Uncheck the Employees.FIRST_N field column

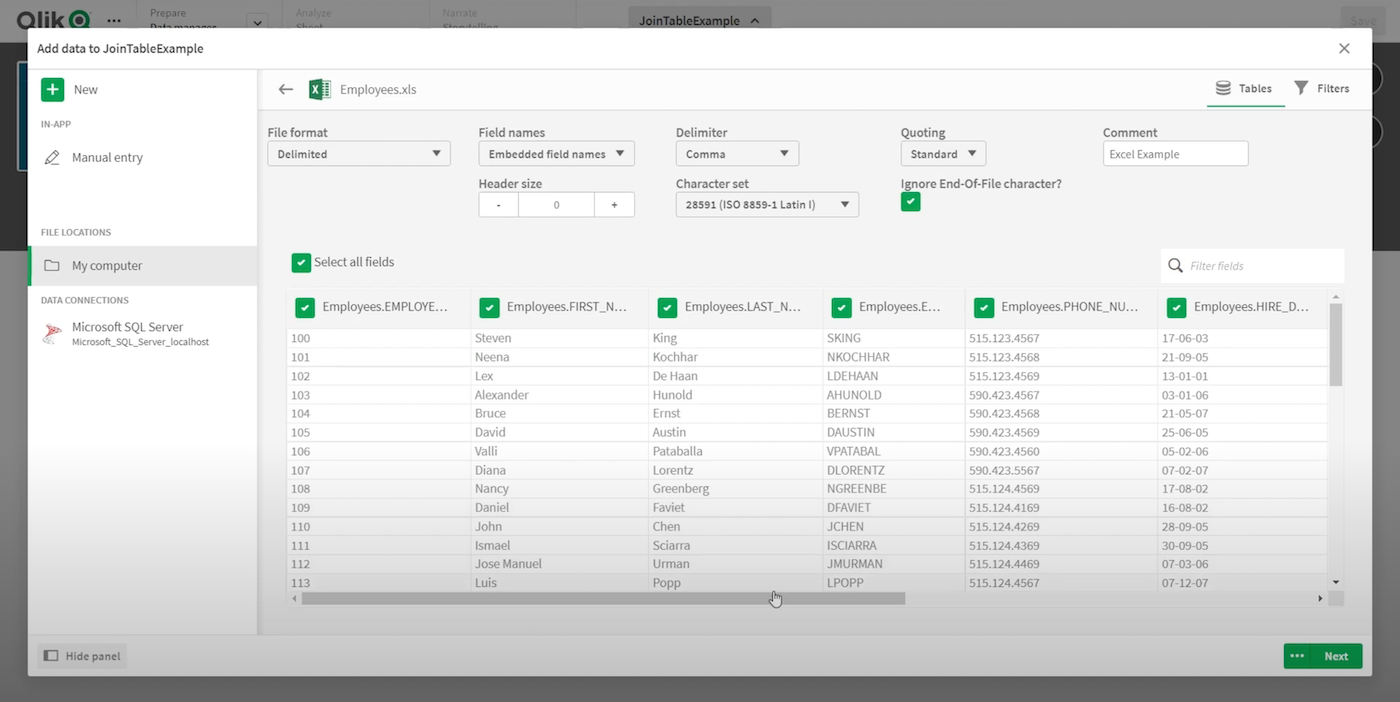click(489, 307)
